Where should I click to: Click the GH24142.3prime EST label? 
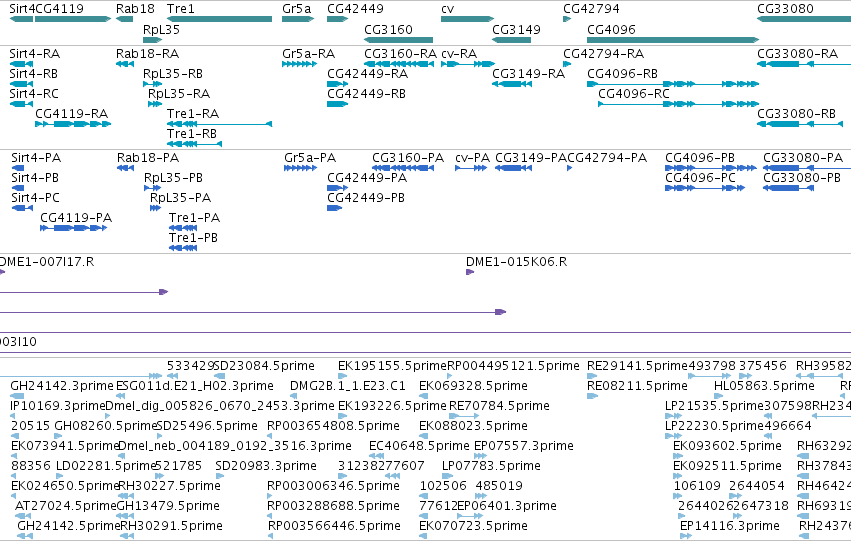(62, 386)
